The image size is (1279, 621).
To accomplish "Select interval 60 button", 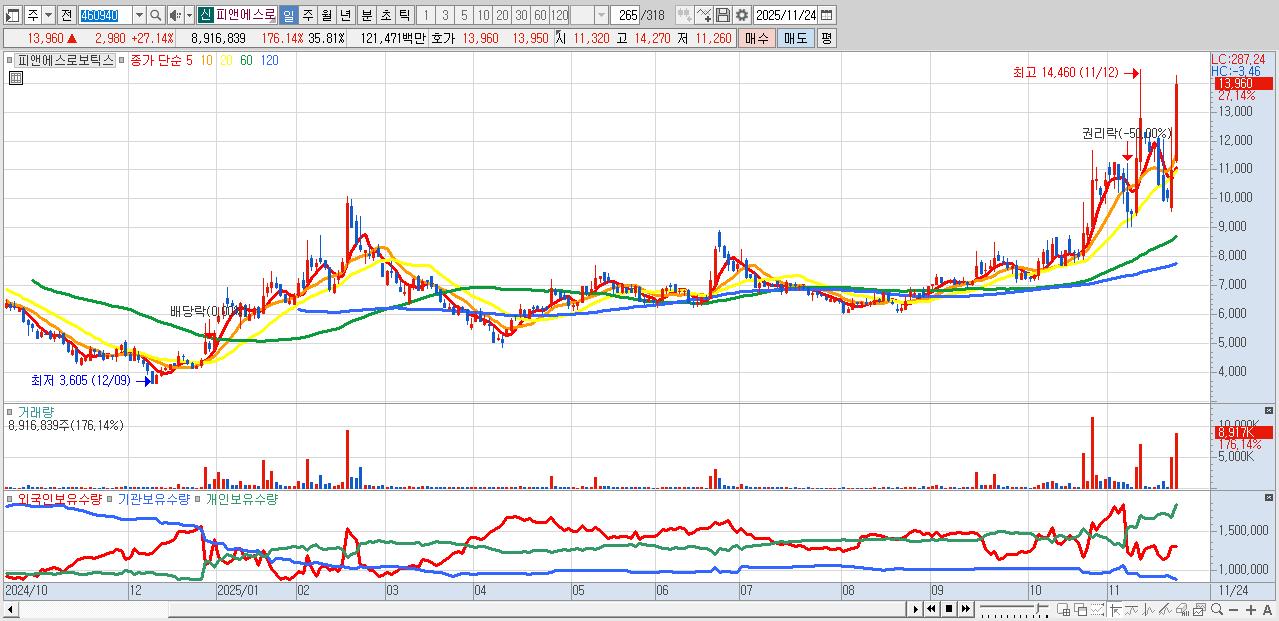I will 540,15.
